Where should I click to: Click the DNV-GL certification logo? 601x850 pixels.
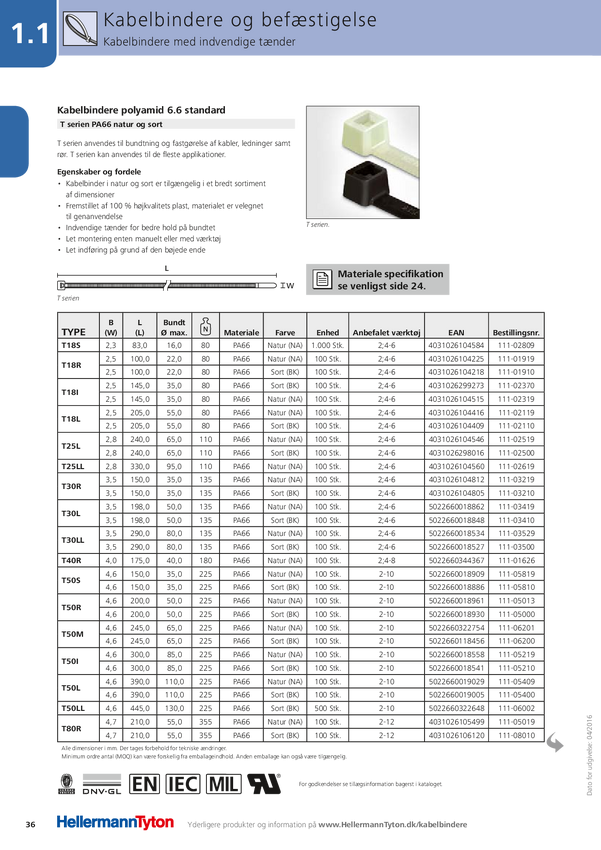(102, 784)
